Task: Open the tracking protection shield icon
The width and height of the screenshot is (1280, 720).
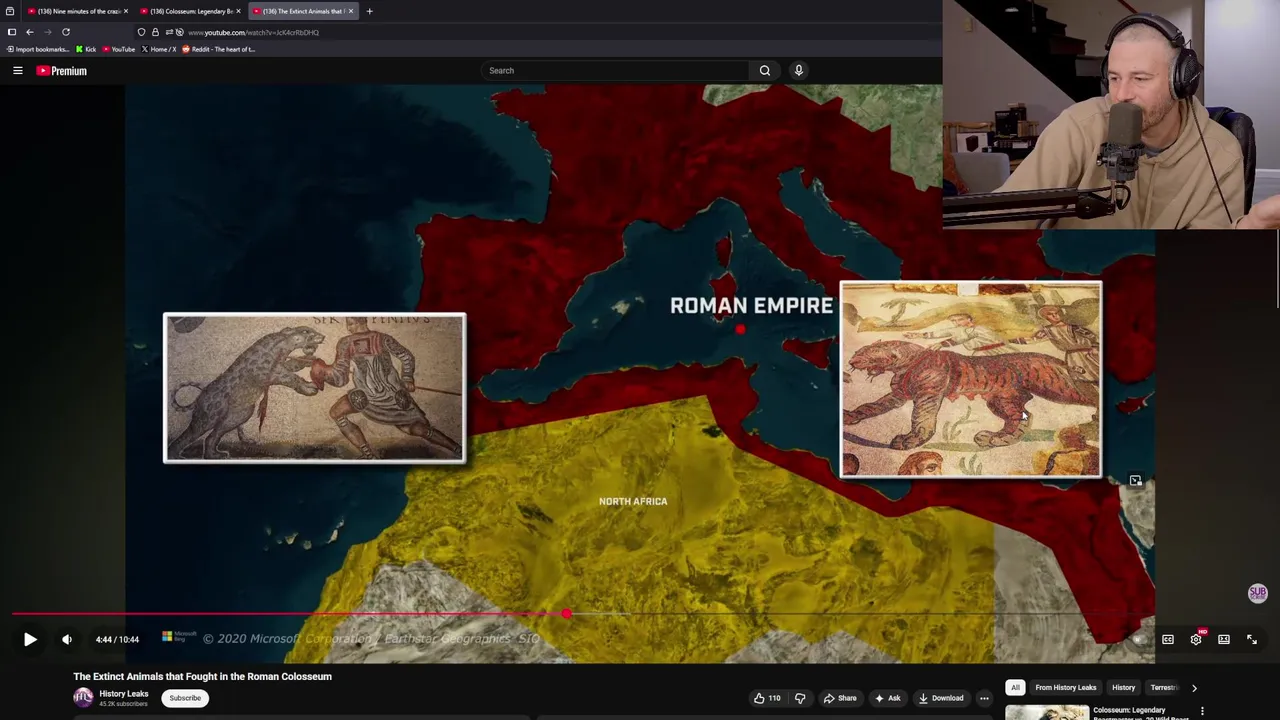Action: click(x=141, y=32)
